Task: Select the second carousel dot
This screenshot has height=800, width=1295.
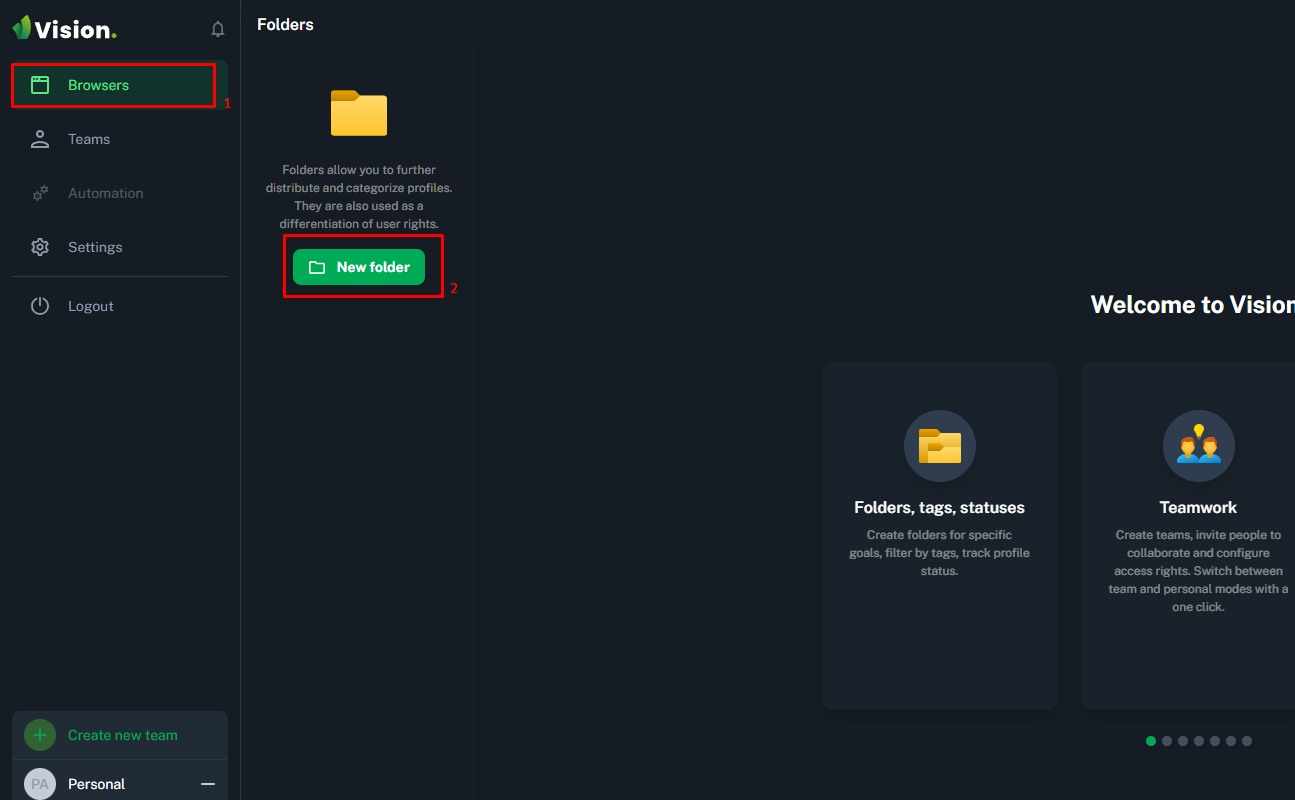Action: coord(1167,741)
